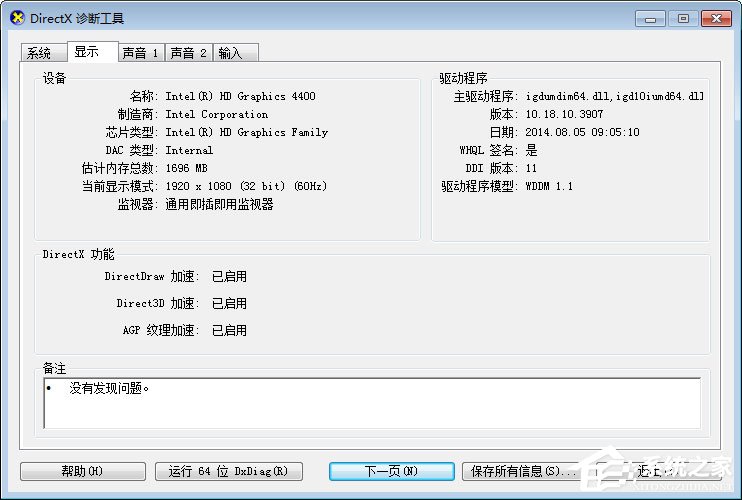
Task: Click the 当前显示模式: label
Action: pyautogui.click(x=120, y=186)
